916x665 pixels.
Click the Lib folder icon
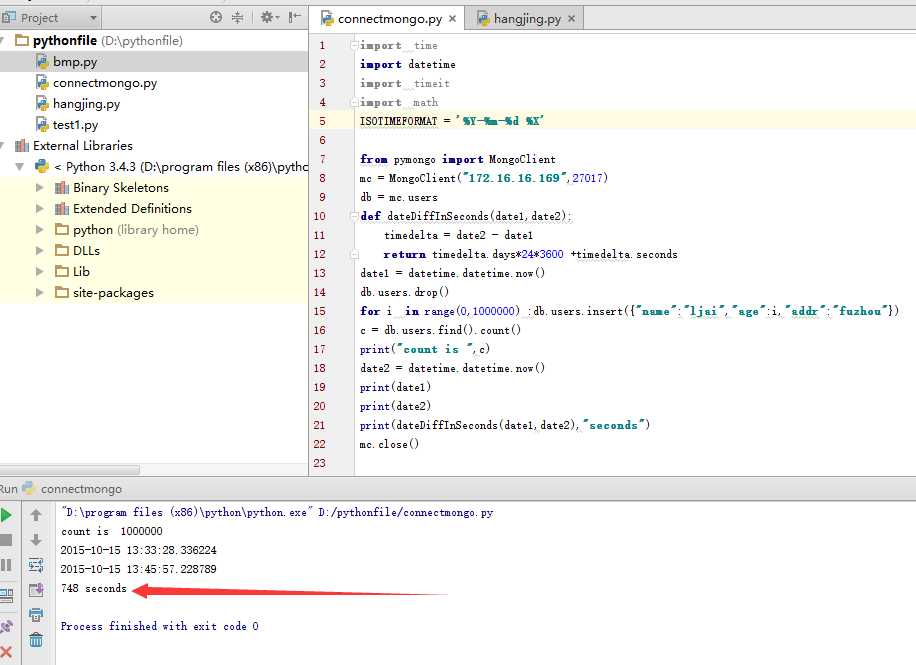pos(62,271)
